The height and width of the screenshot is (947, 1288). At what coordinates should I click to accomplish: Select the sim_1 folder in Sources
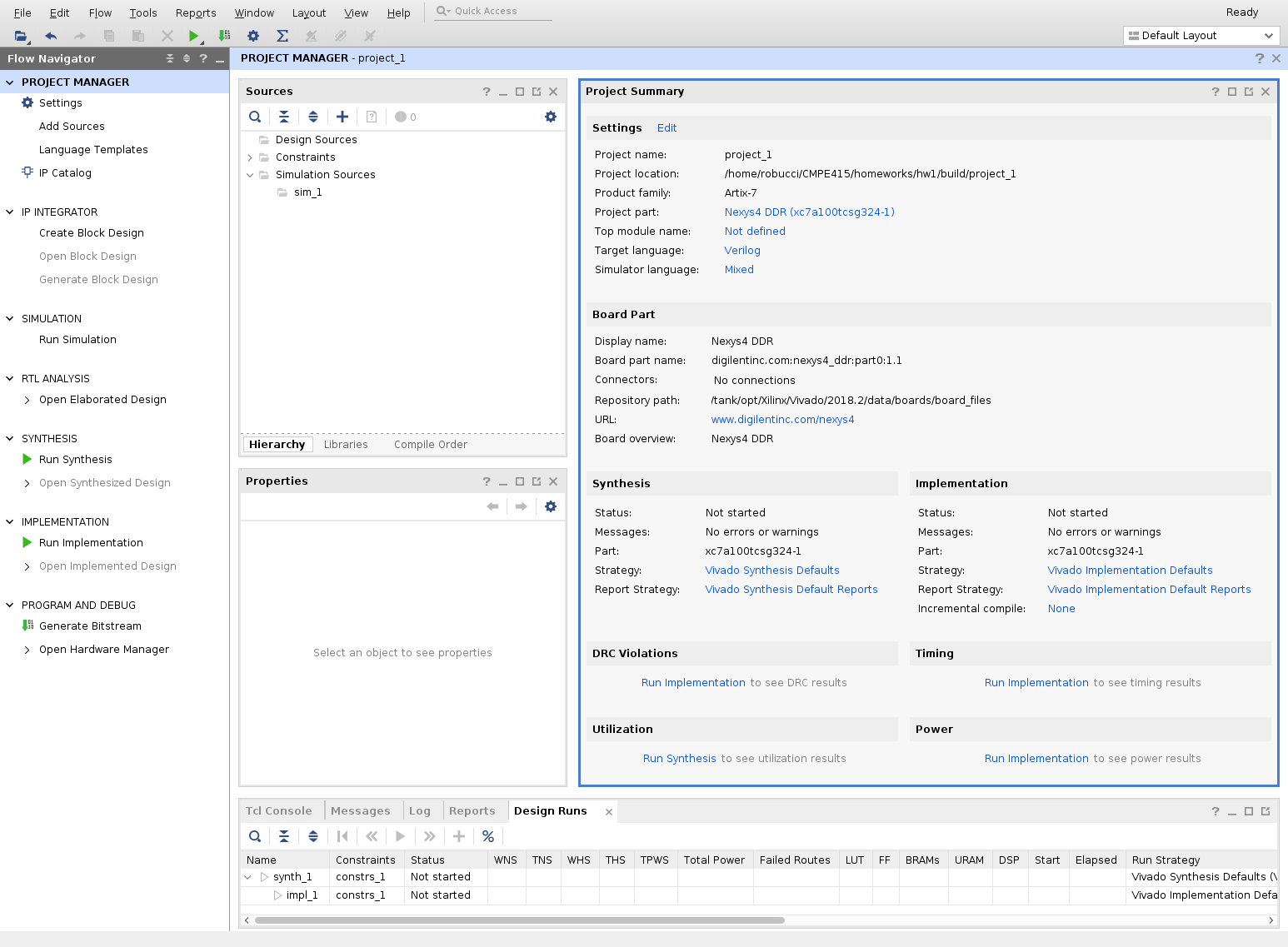pos(307,192)
